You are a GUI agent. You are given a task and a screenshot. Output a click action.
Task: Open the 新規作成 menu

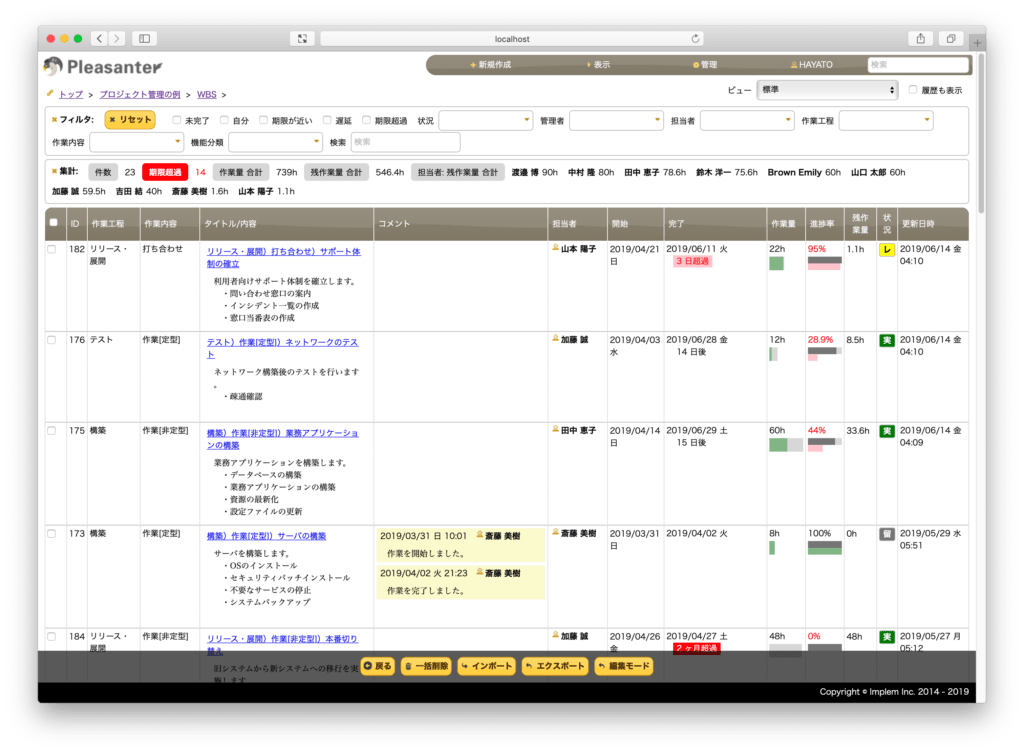(x=490, y=65)
